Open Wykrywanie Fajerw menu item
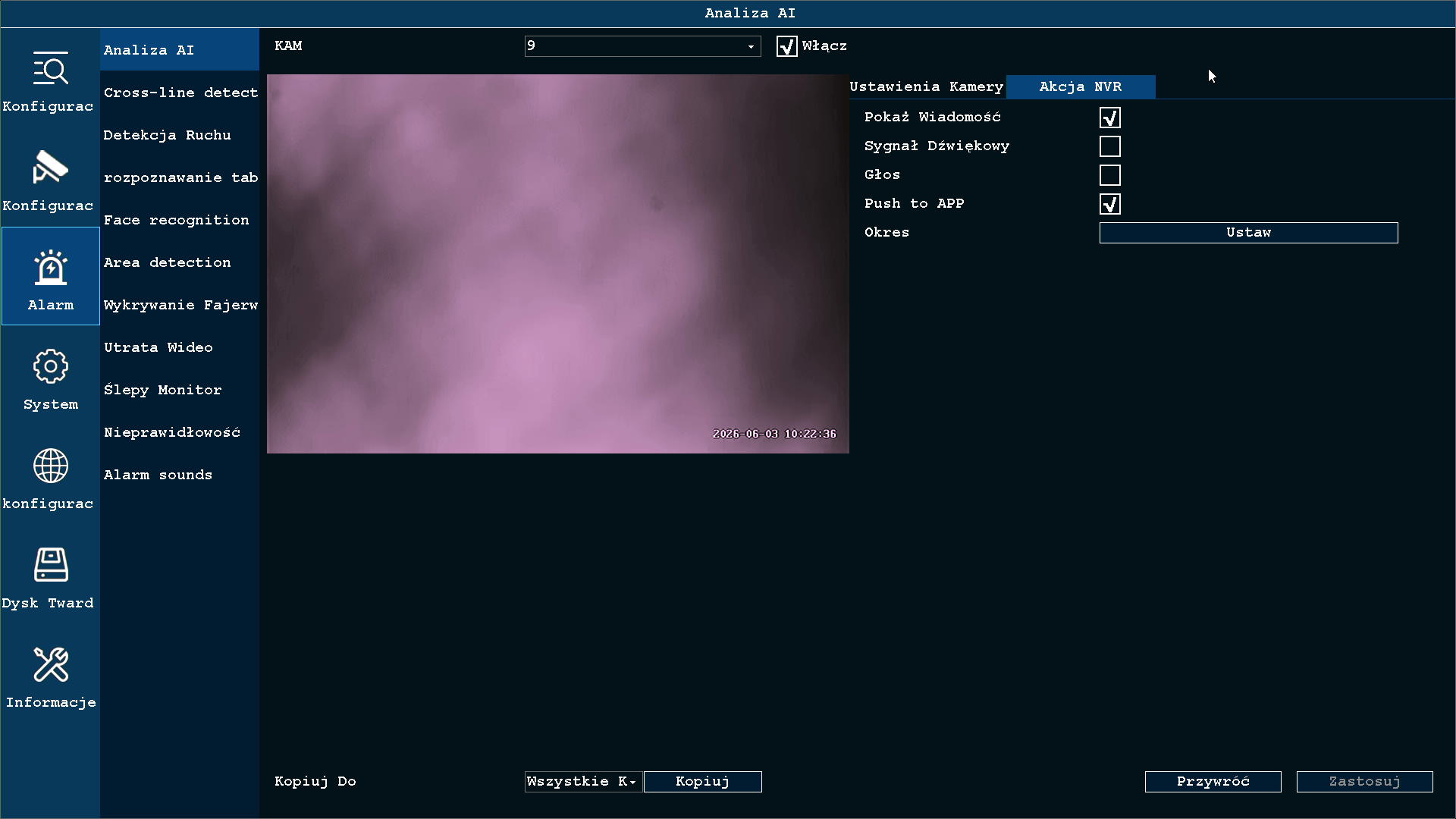This screenshot has width=1456, height=819. (x=180, y=305)
